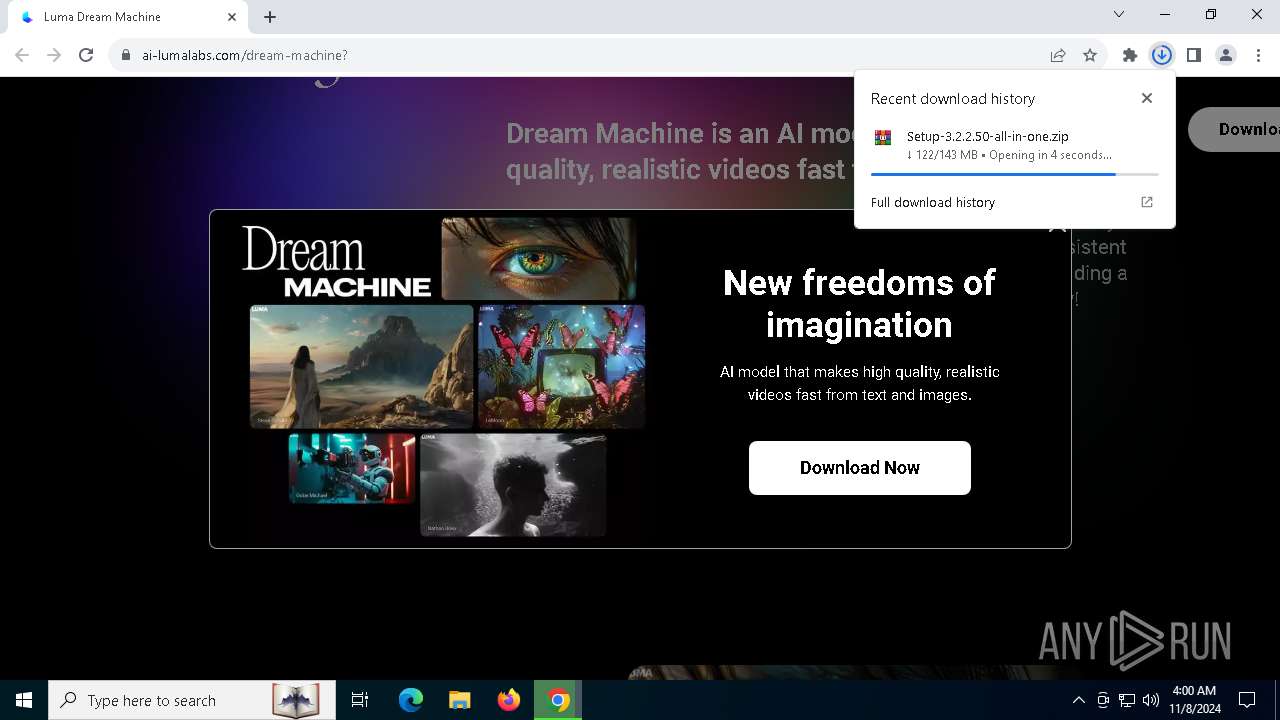This screenshot has width=1280, height=720.
Task: Click the butterflies television thumbnail
Action: point(561,367)
